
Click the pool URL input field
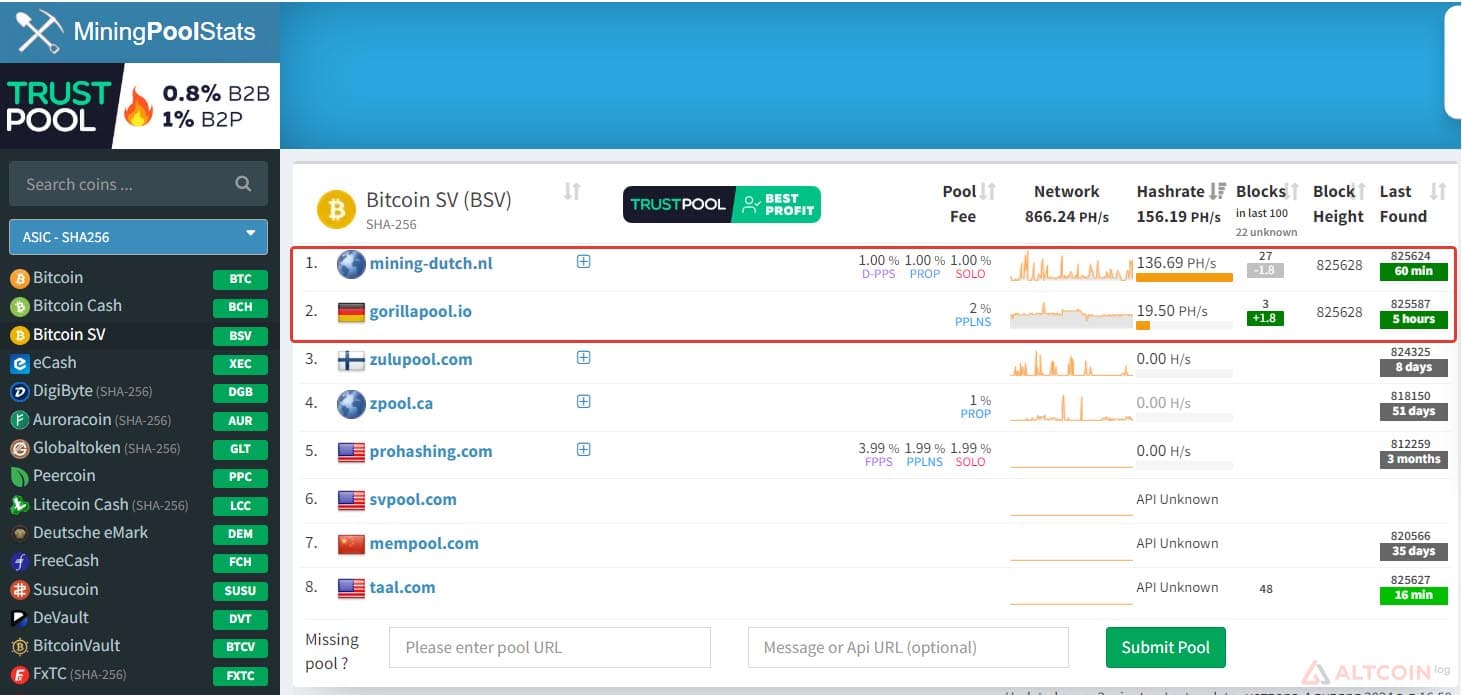click(x=549, y=647)
